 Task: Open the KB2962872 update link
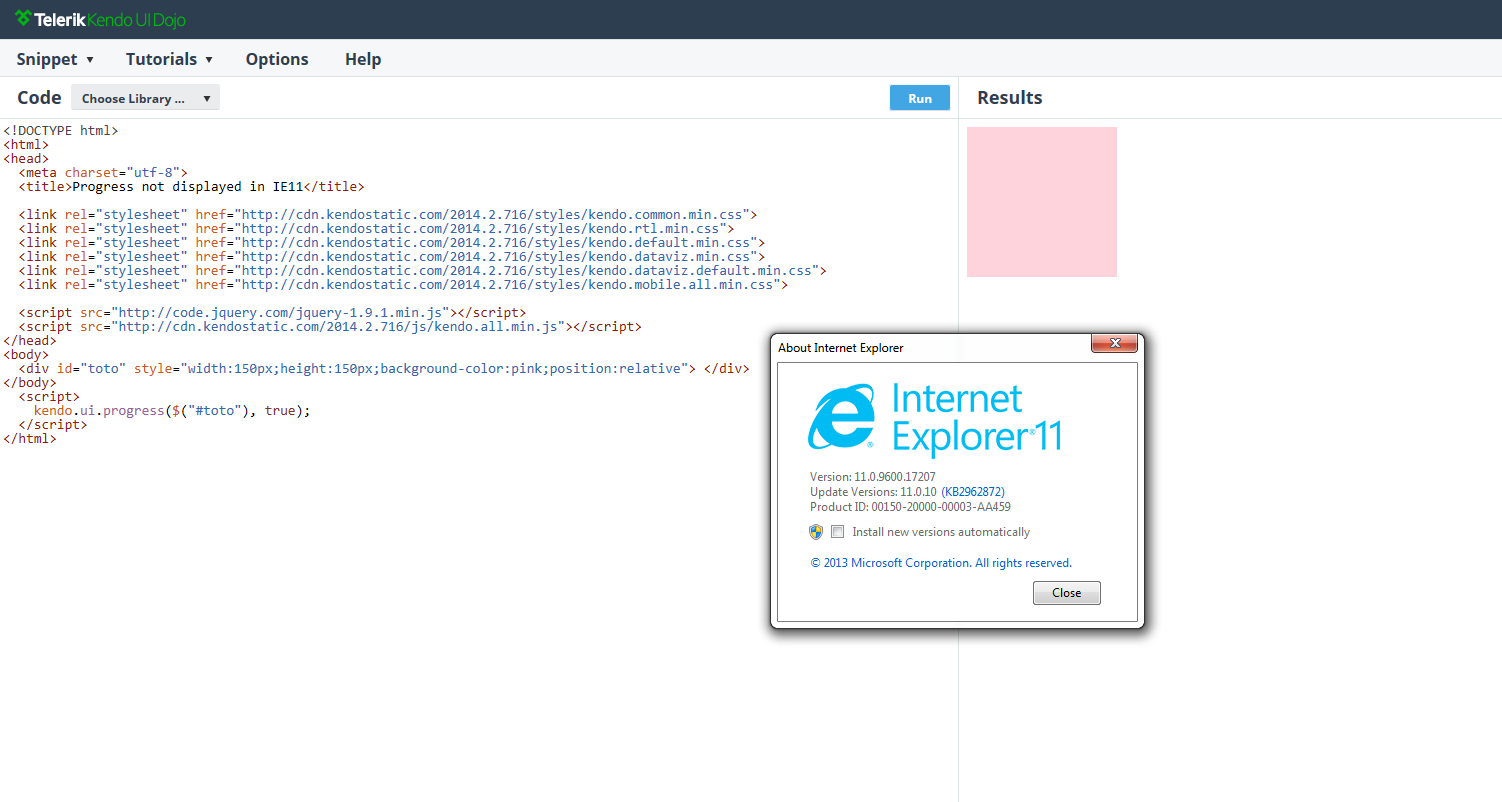click(973, 492)
